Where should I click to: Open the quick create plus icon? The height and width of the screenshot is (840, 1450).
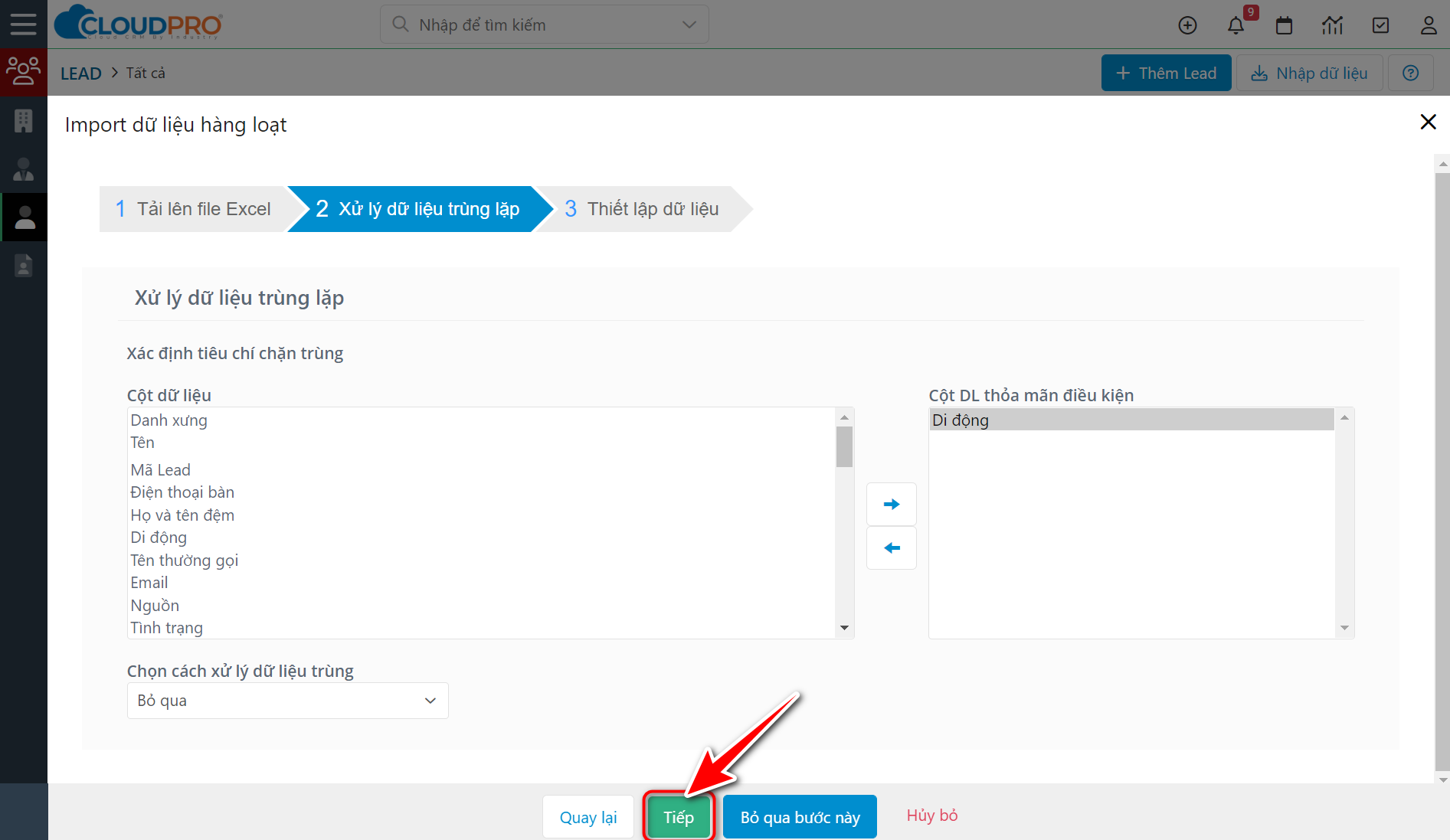point(1187,25)
